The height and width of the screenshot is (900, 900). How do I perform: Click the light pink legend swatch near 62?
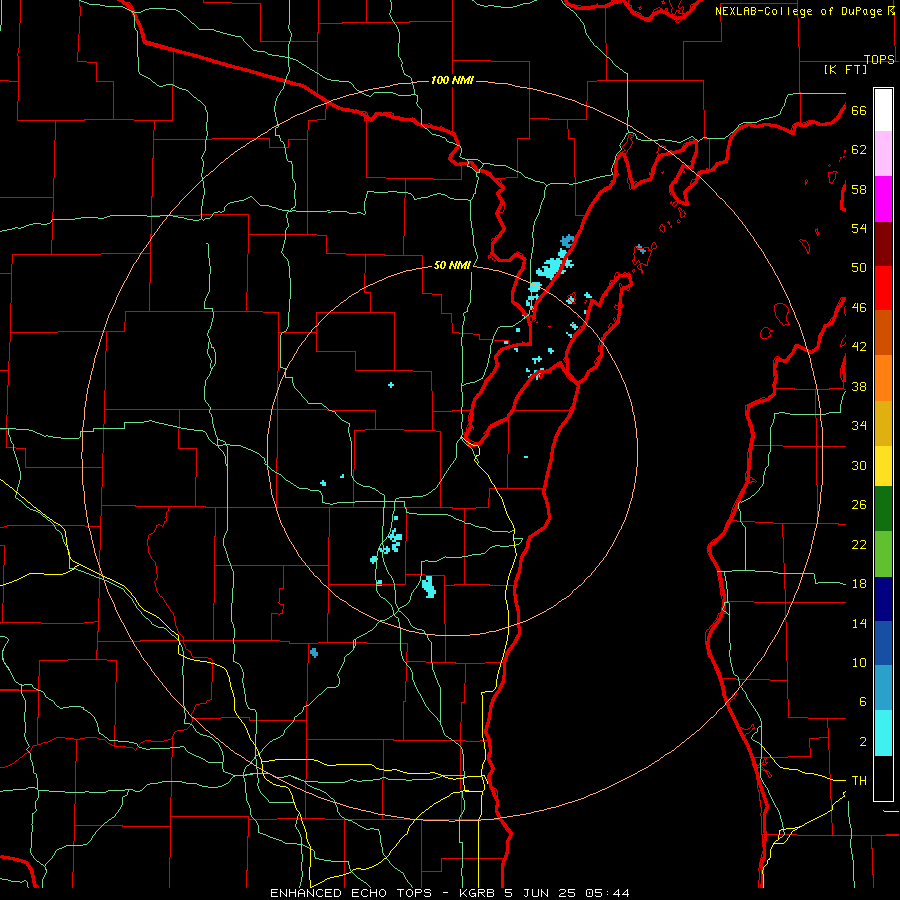(x=883, y=154)
